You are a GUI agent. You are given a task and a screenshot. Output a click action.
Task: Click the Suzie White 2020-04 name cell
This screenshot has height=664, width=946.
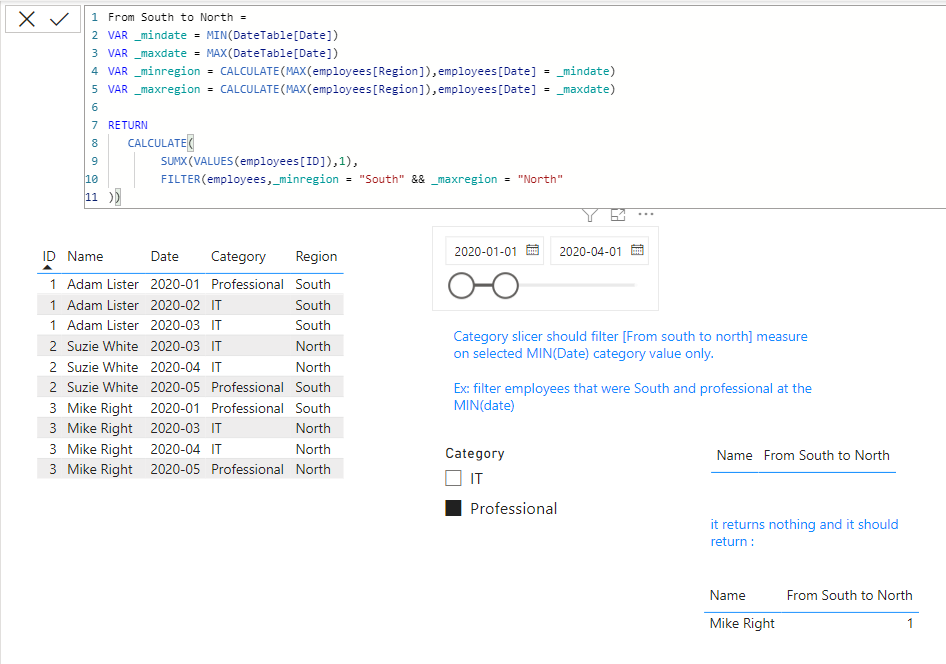[103, 367]
